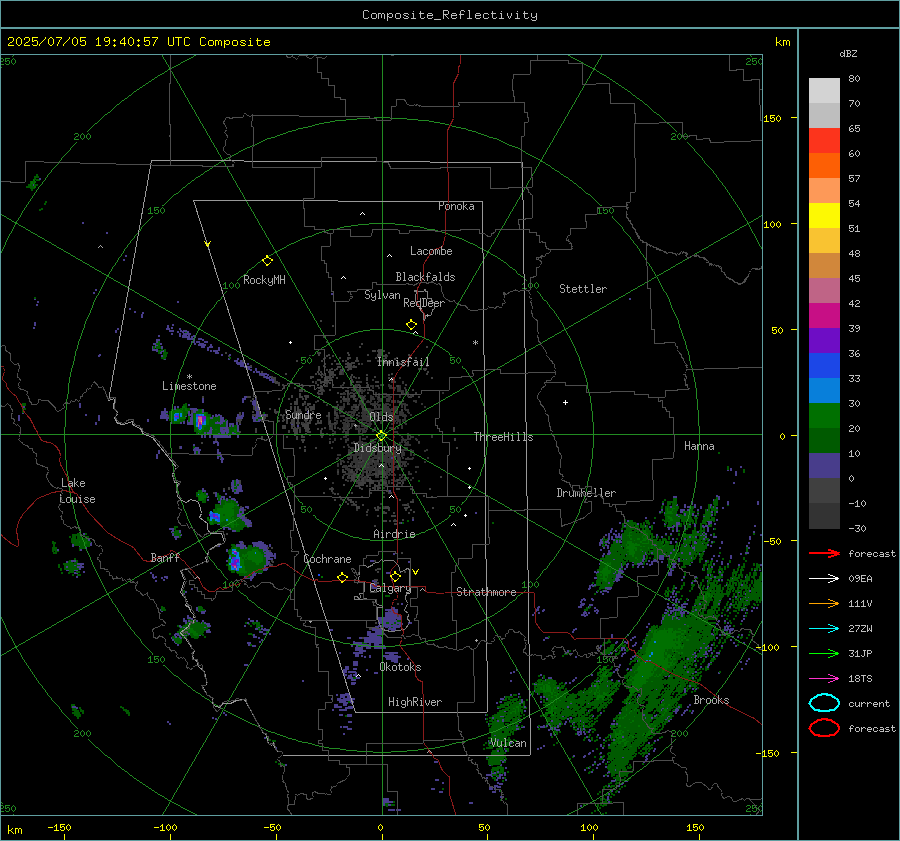Click the storm cell south of Limestone
This screenshot has width=900, height=841.
point(199,421)
